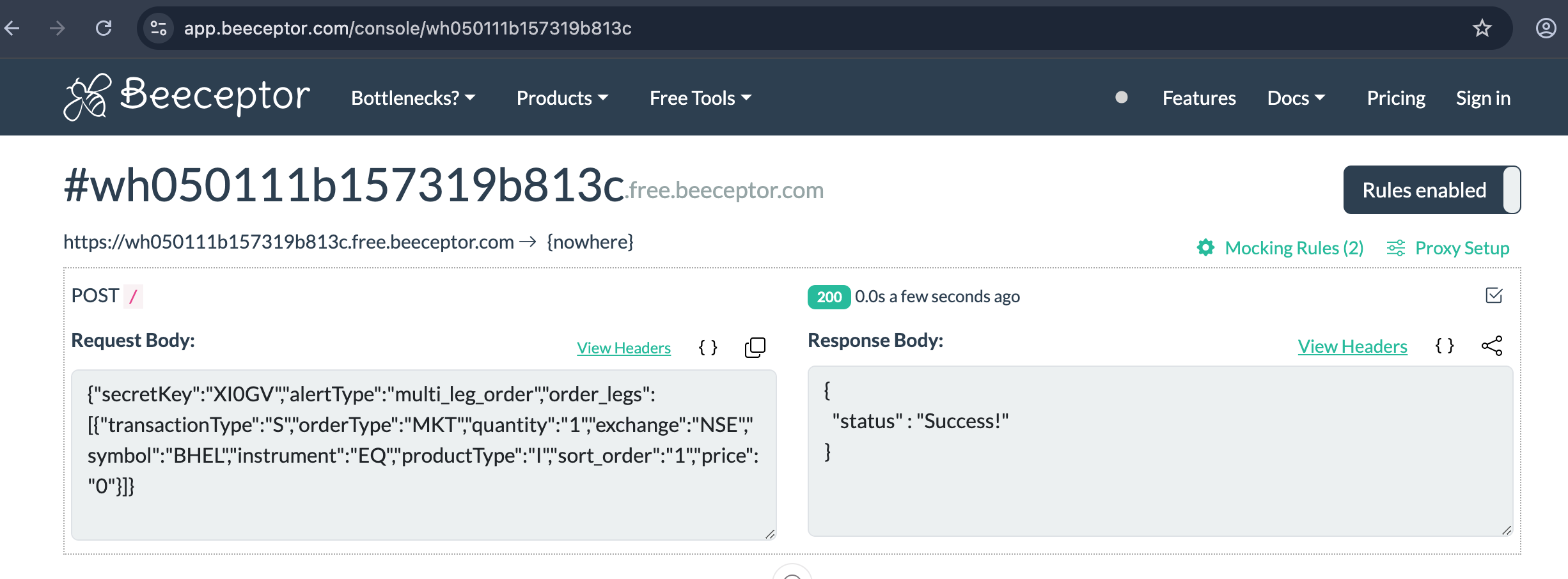Click the browser address bar URL

408,28
